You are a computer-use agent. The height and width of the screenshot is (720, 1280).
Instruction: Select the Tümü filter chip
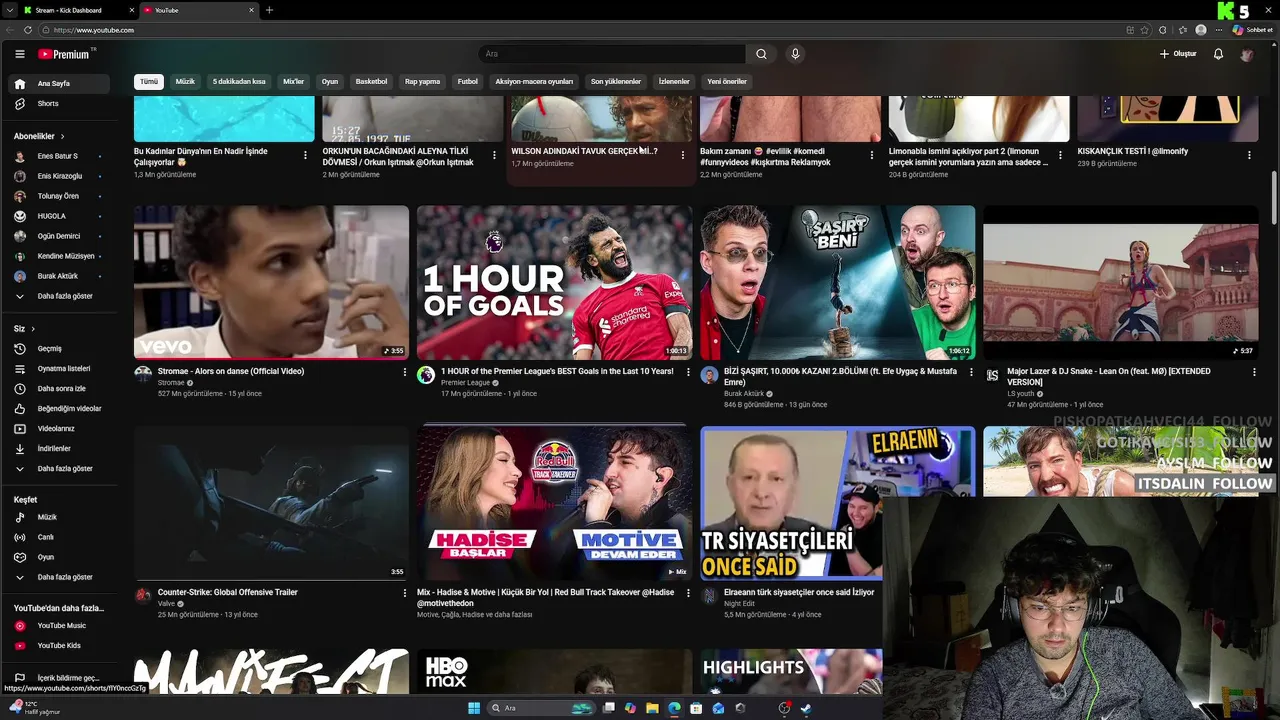coord(149,82)
